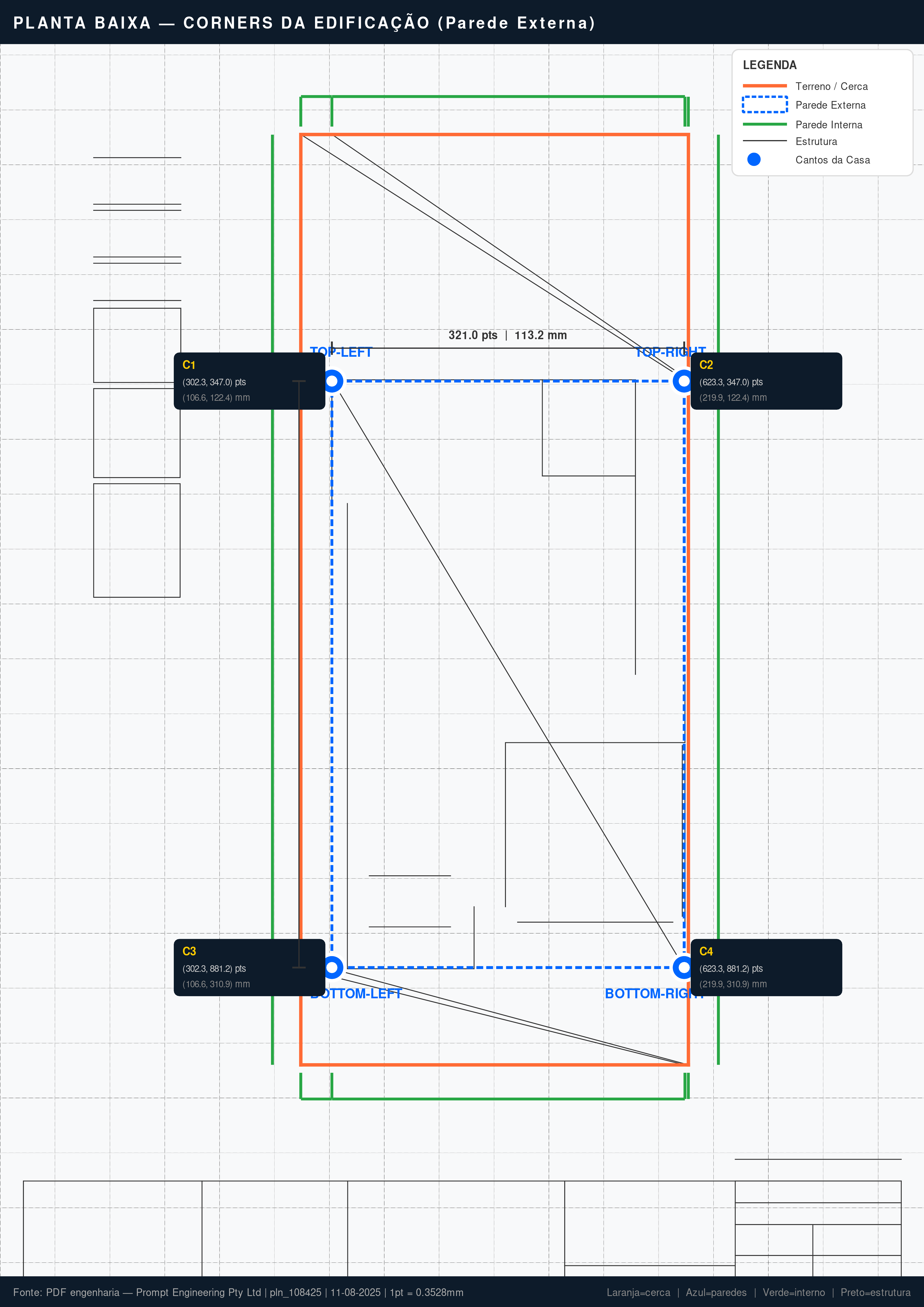Click the C1 top-left corner marker

332,381
